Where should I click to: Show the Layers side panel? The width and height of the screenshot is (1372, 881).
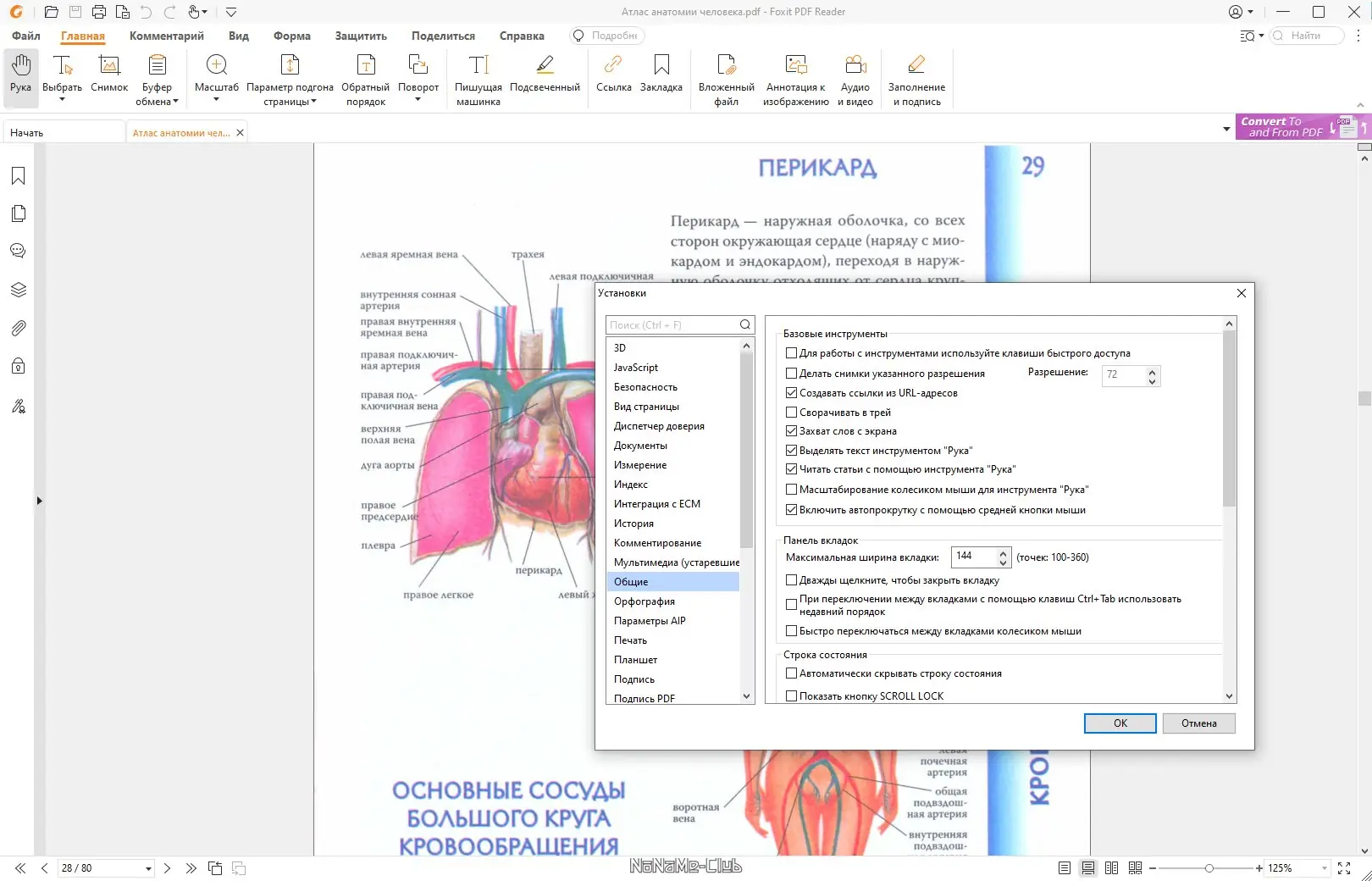click(x=18, y=290)
